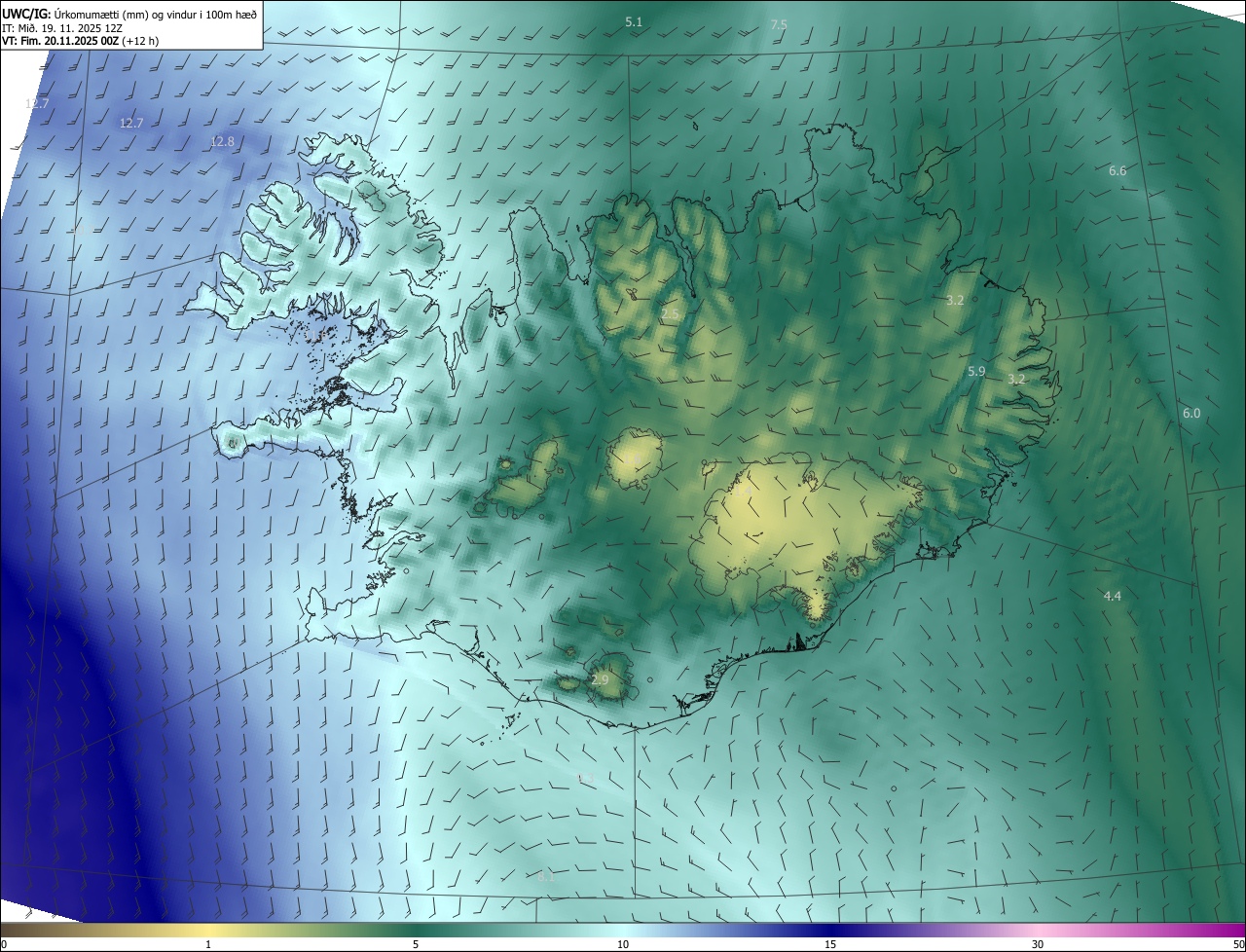Click the 'IT: Mið. 19. 11. 2025 12Z' line

[61, 27]
